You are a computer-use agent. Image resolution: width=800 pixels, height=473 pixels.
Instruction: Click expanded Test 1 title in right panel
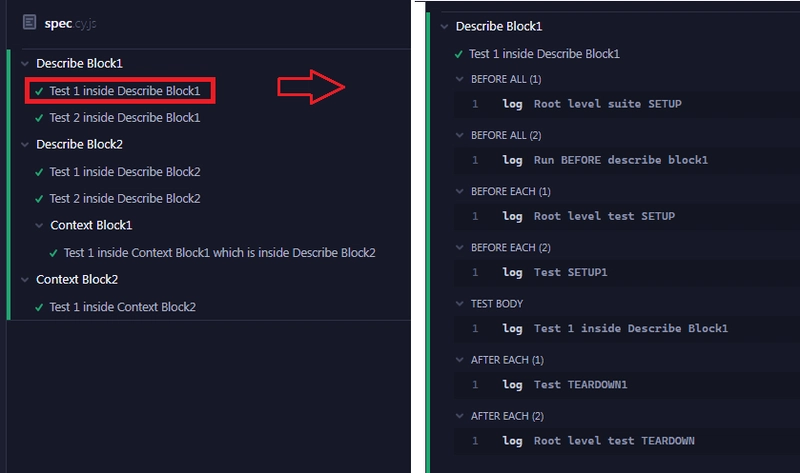click(544, 54)
